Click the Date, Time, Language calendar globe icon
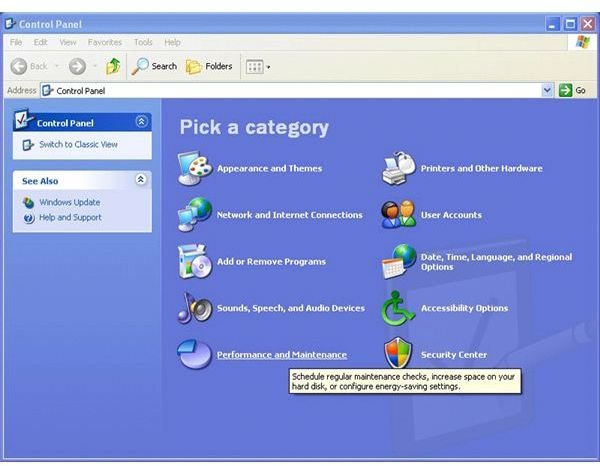This screenshot has width=600, height=466. click(399, 261)
